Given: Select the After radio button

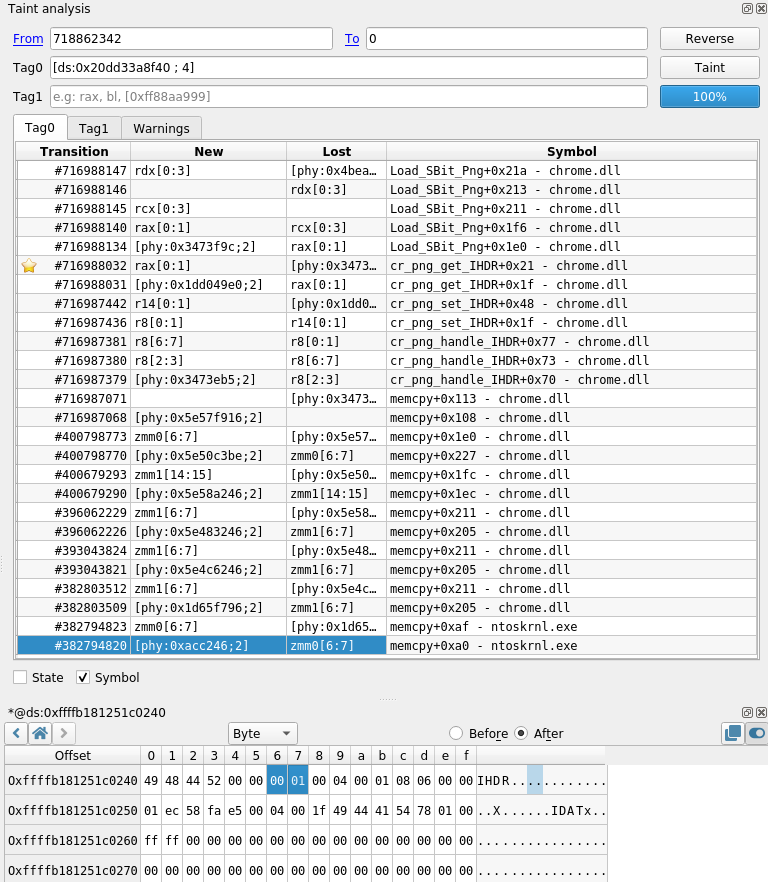Looking at the screenshot, I should [x=522, y=734].
